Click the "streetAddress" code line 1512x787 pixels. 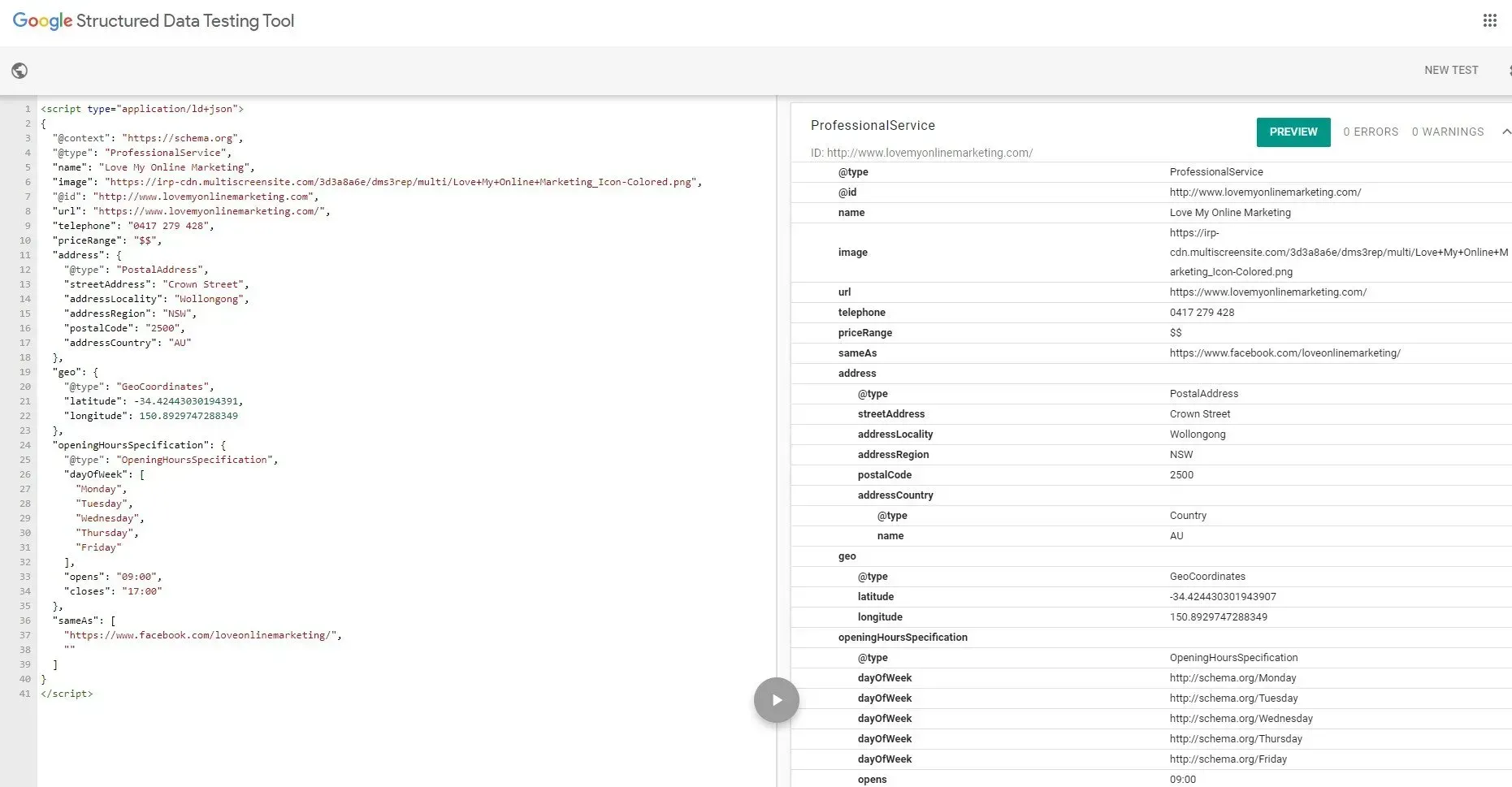[157, 284]
